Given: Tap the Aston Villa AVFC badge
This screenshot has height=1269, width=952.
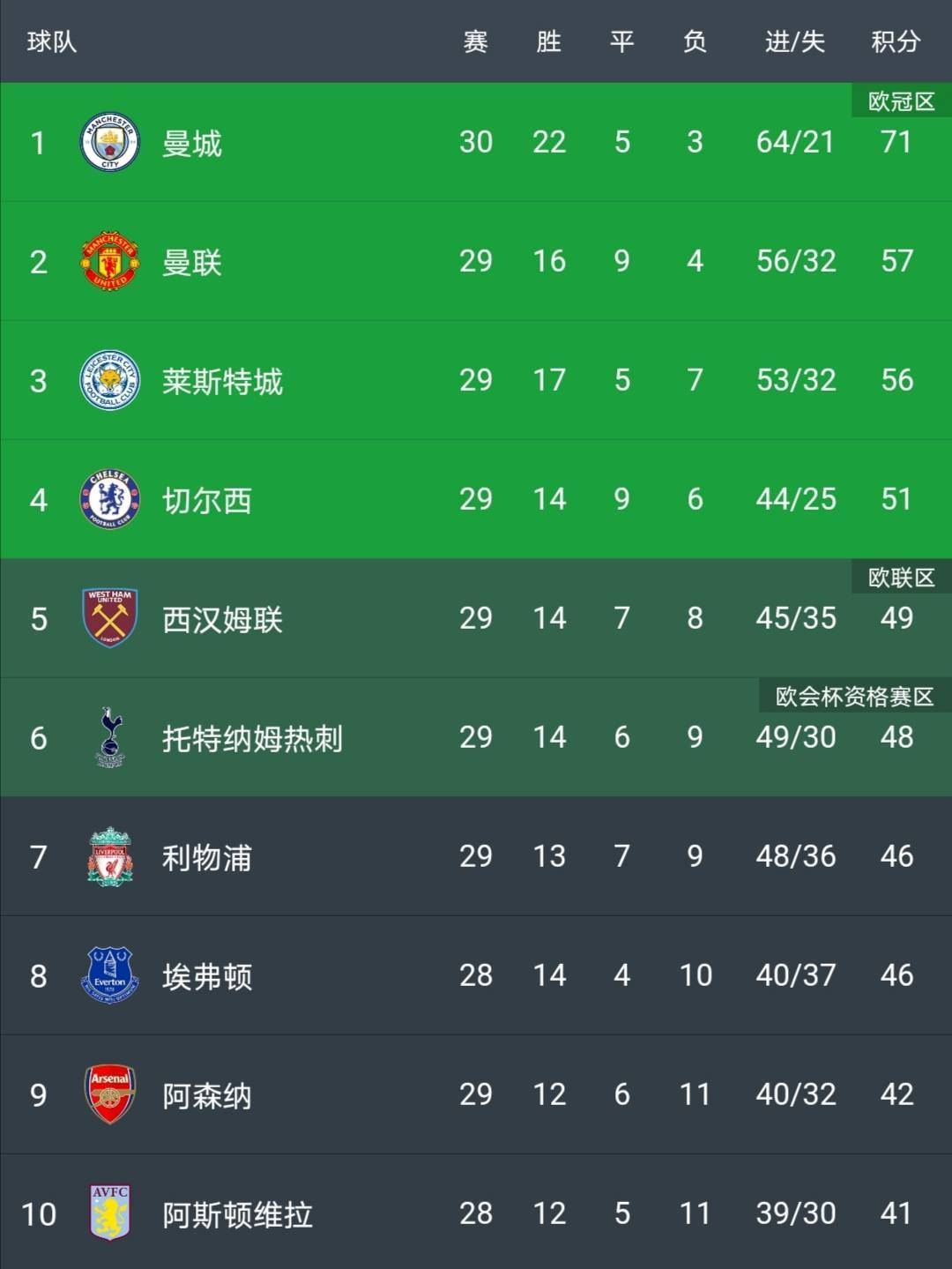Looking at the screenshot, I should pos(110,1213).
